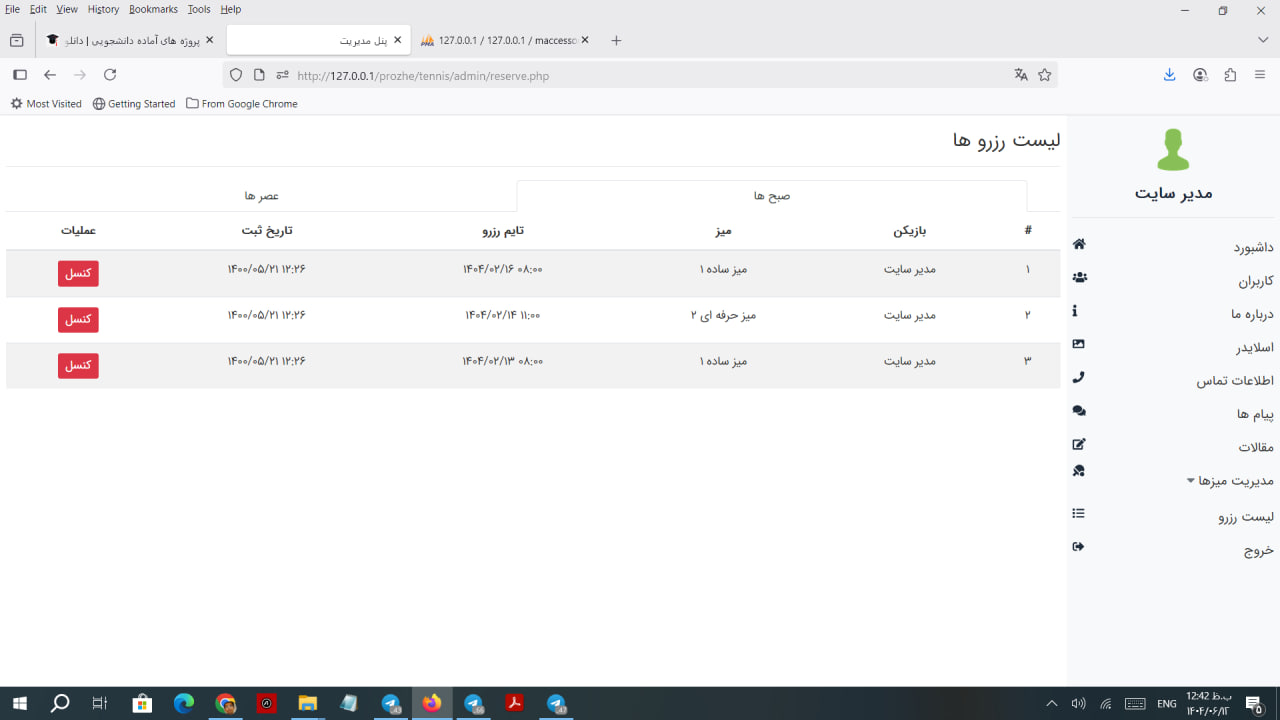Click the list icon beside لیست رزرو
This screenshot has height=720, width=1280.
click(1078, 513)
